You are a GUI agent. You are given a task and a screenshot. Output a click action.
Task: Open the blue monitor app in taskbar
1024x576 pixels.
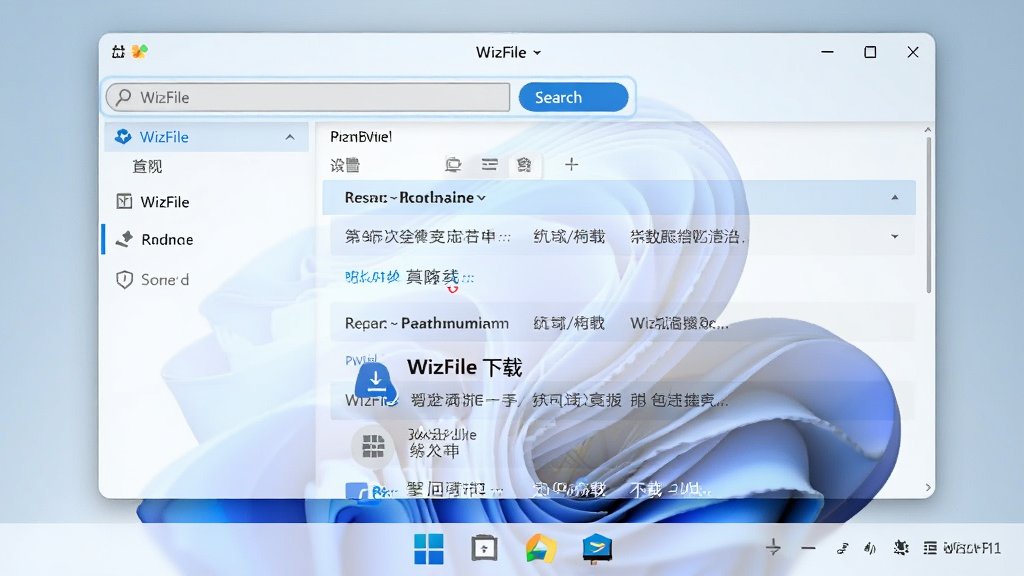coord(597,549)
